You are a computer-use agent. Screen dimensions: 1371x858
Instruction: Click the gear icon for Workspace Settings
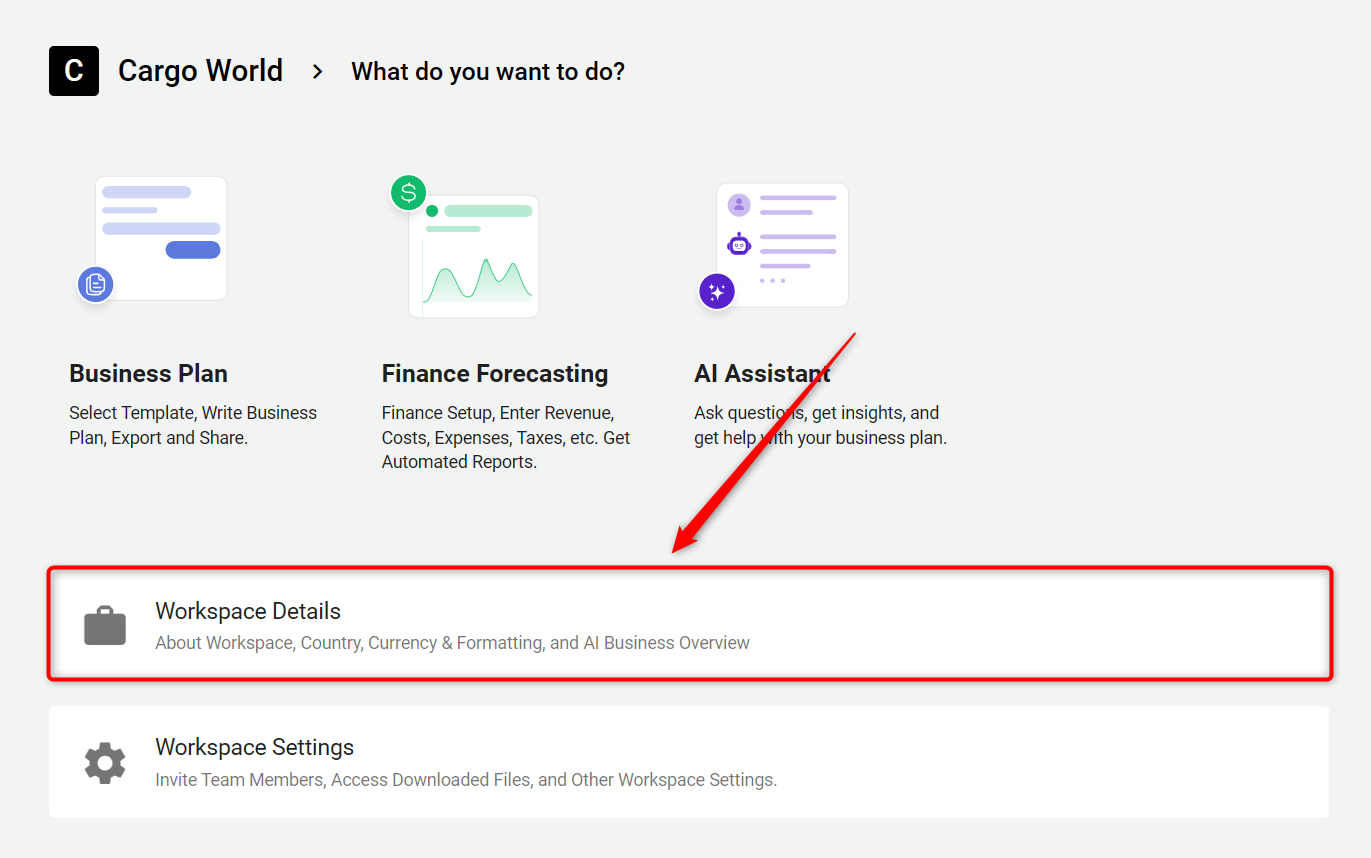[105, 763]
